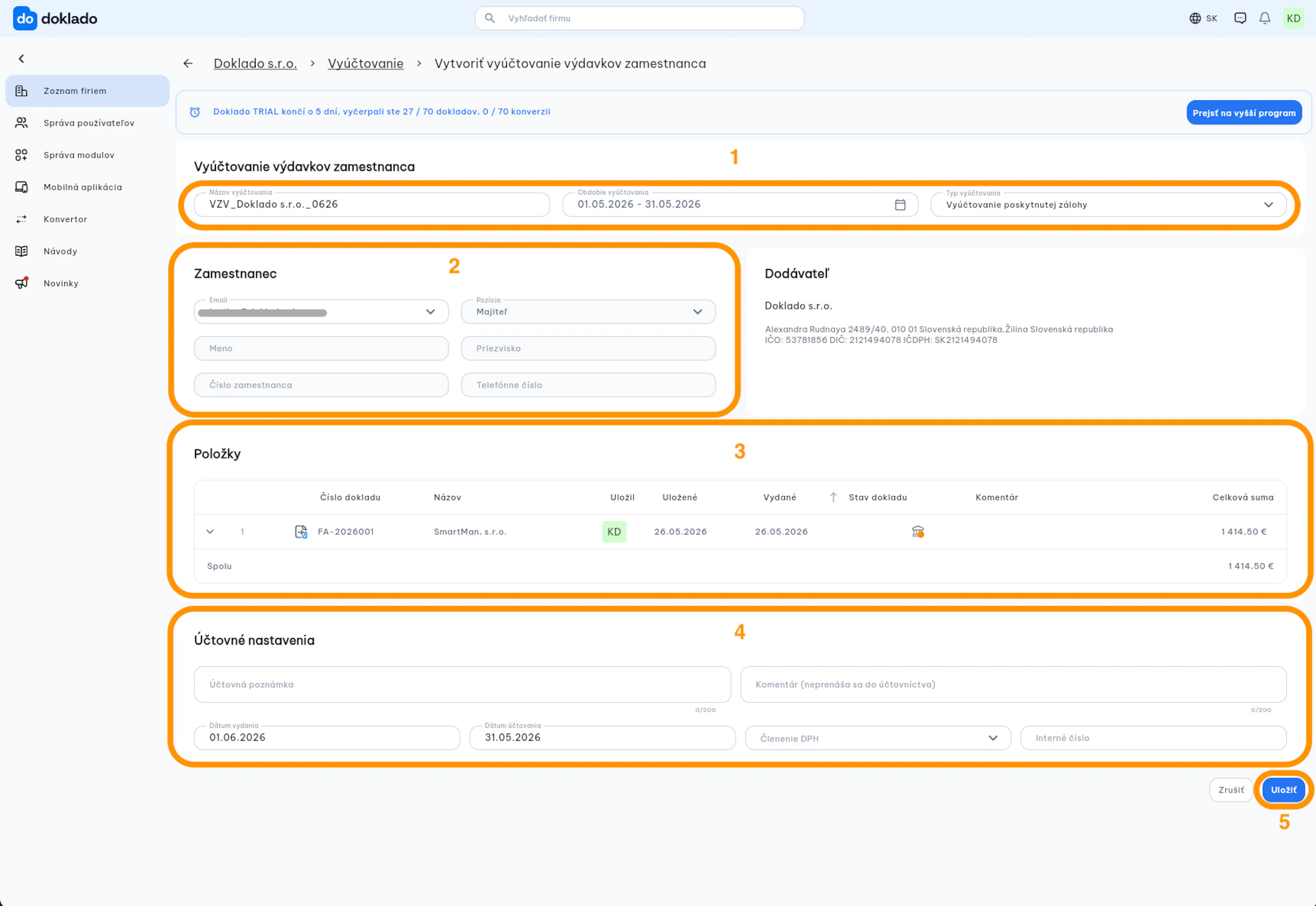Screen dimensions: 1316x906
Task: Open Správa modulov in the sidebar
Action: 87,155
